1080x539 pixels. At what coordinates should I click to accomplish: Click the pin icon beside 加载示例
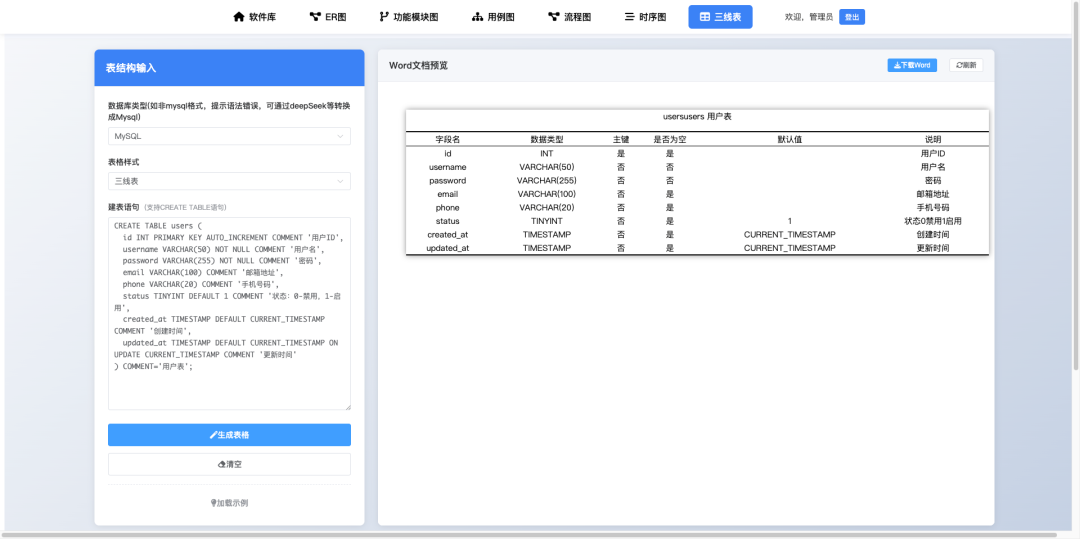214,503
